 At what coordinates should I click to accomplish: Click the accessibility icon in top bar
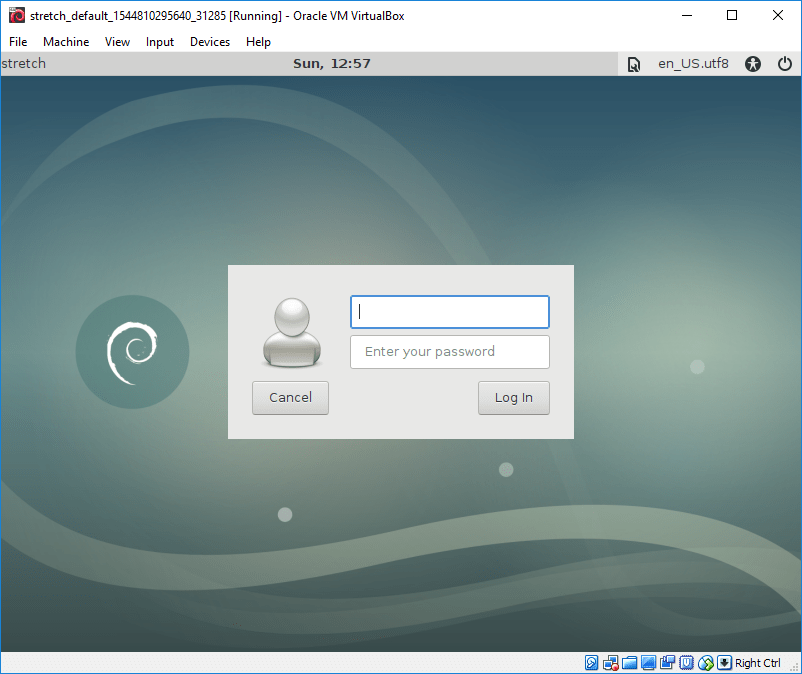point(753,63)
